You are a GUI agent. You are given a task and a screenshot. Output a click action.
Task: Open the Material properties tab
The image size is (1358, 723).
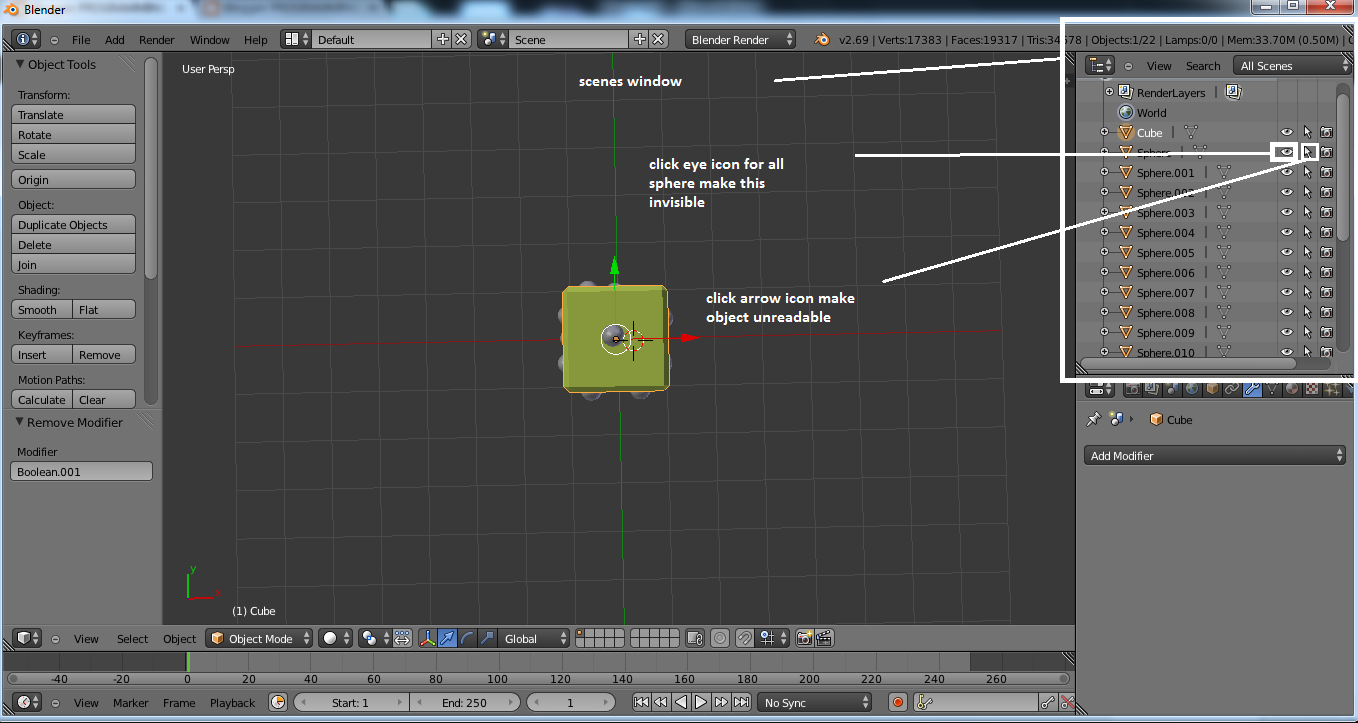pos(1292,388)
